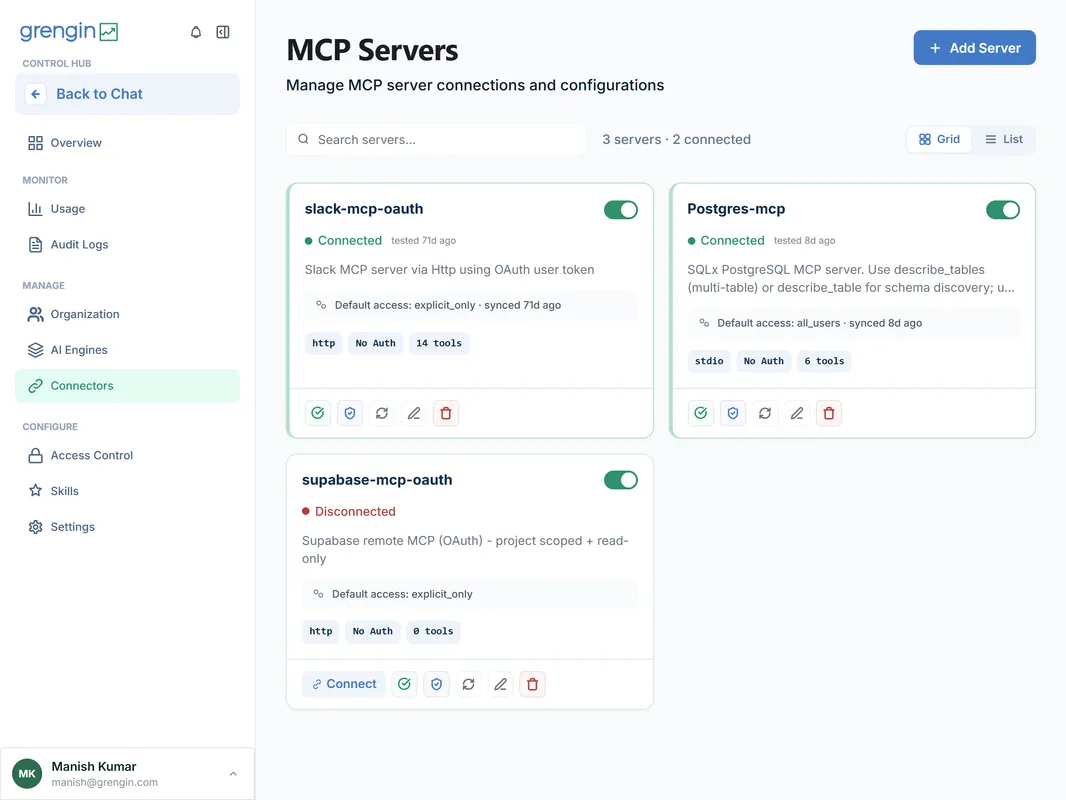Click slack-mcp-oauth 'http' tag

tap(324, 343)
